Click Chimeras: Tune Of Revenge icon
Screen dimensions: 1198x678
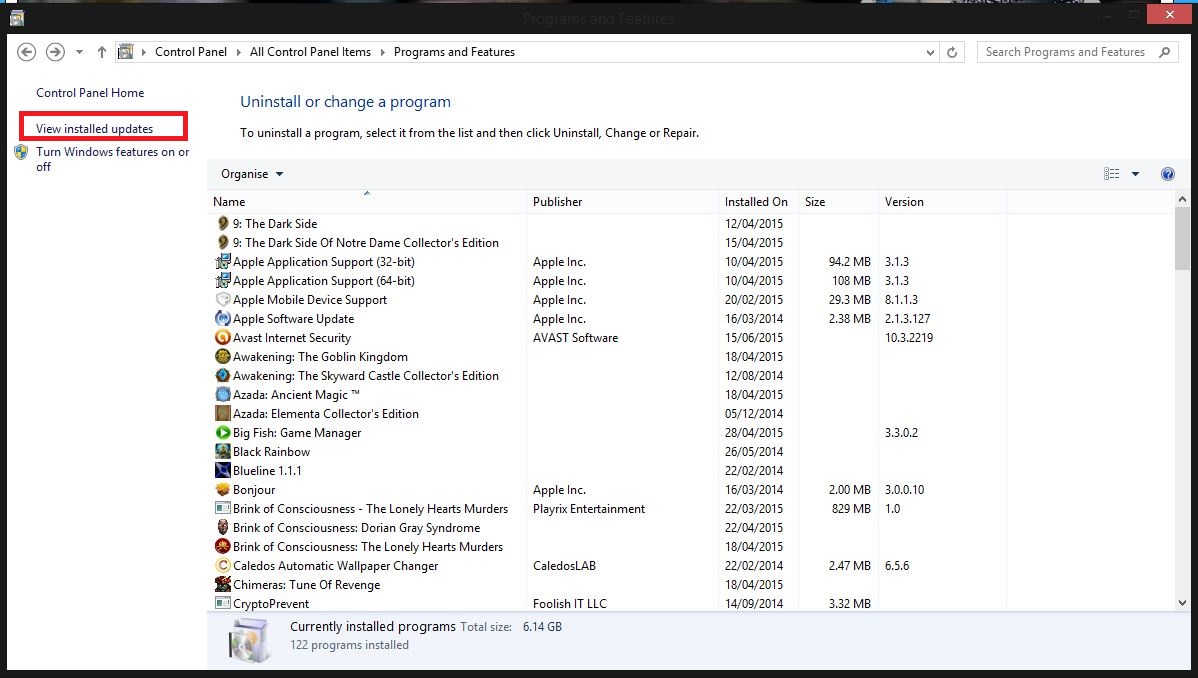coord(222,585)
